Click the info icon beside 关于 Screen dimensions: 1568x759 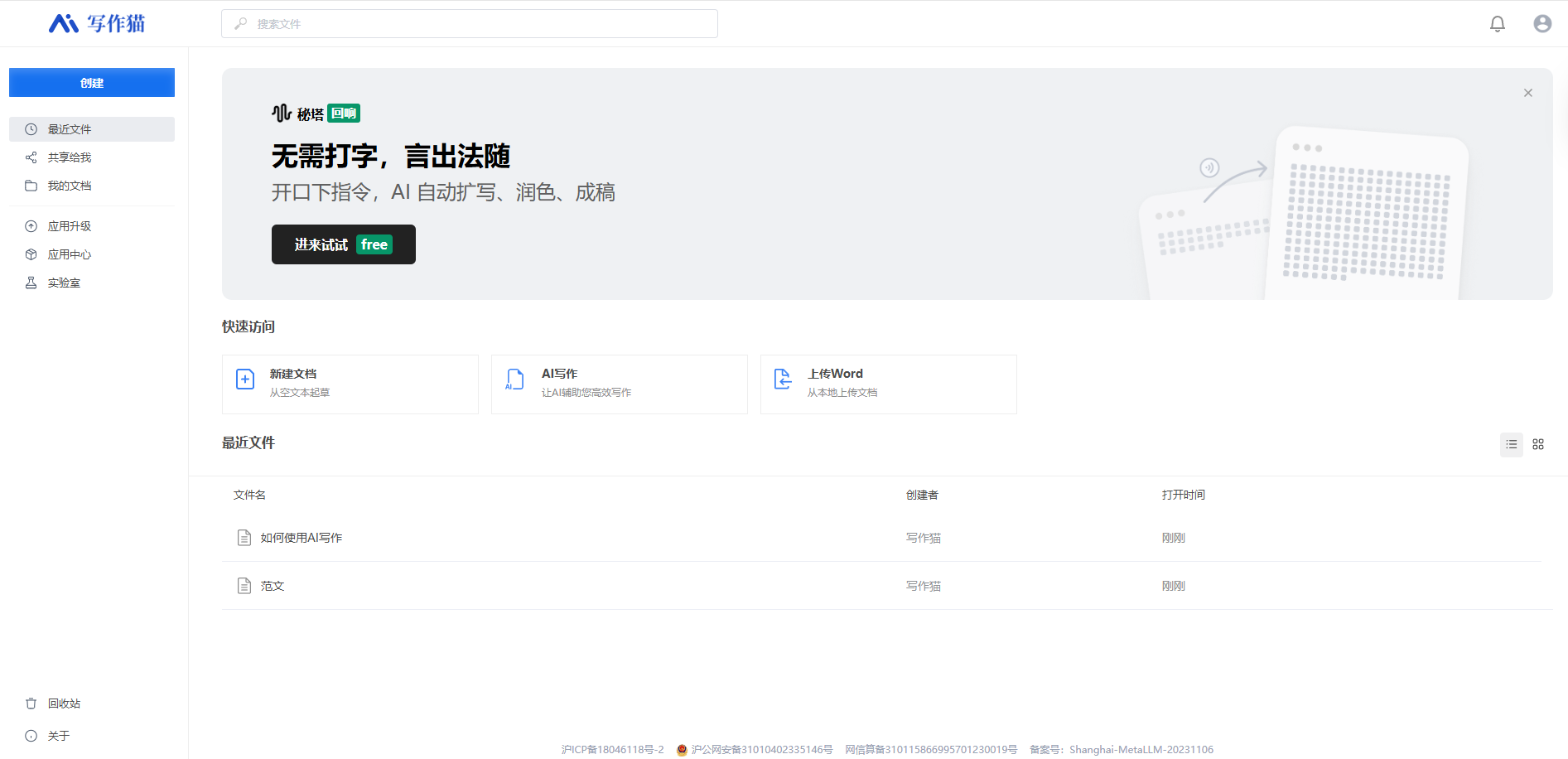(31, 736)
